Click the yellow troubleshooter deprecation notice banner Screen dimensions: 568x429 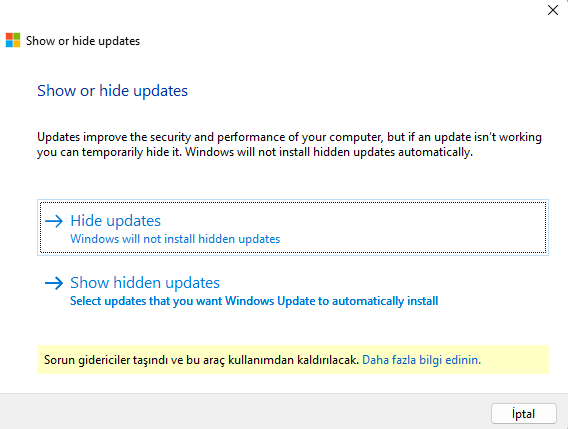(293, 359)
